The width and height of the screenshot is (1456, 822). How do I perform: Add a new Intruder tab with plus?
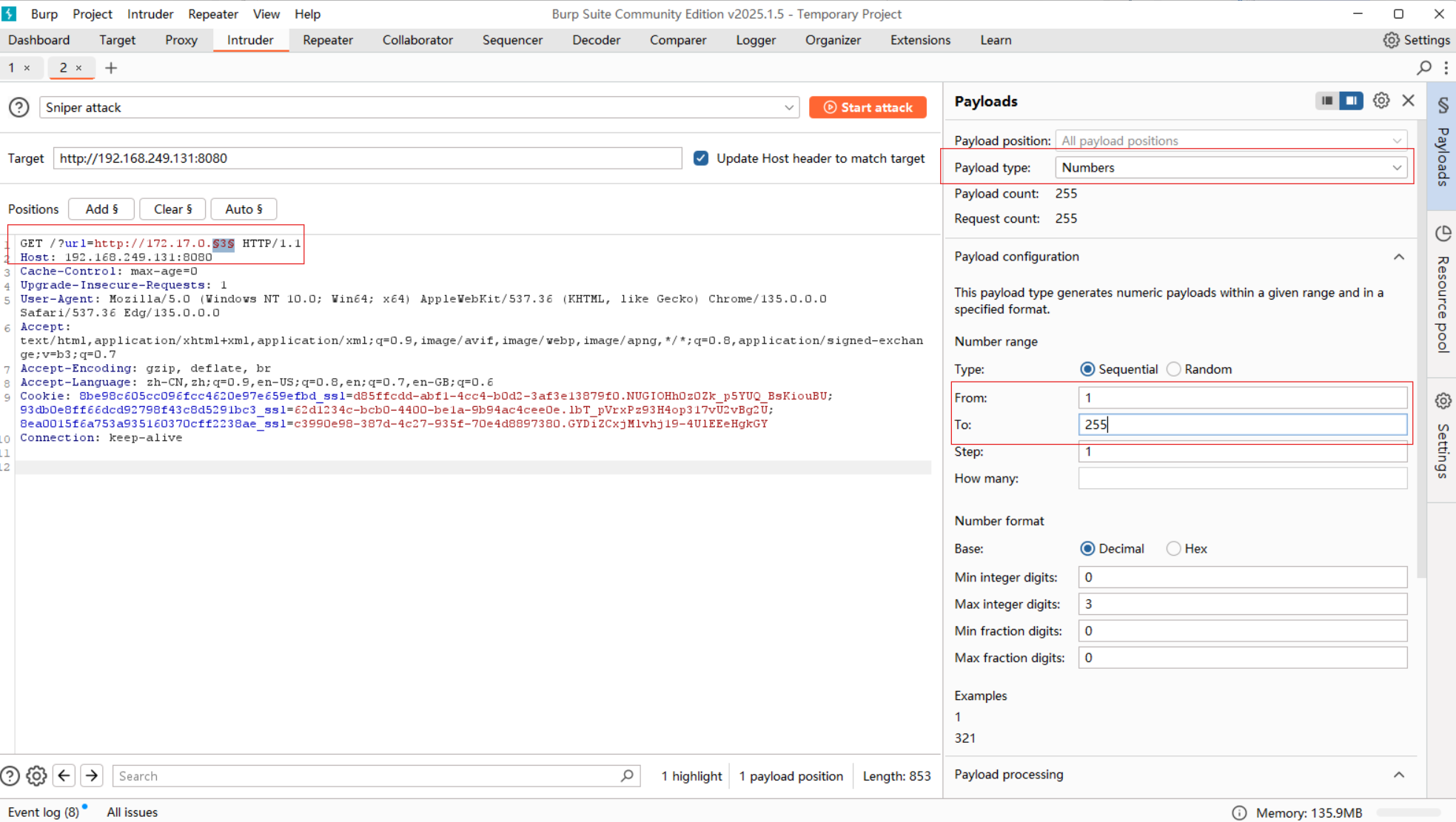click(111, 68)
